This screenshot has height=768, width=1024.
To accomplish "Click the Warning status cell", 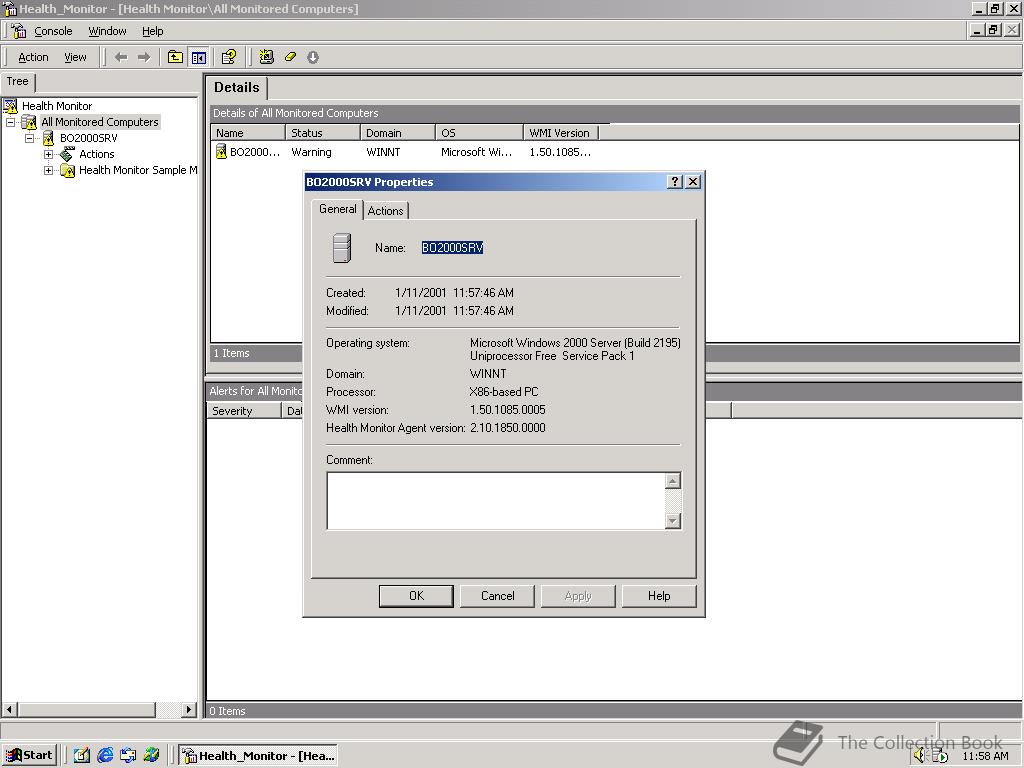I will [312, 152].
